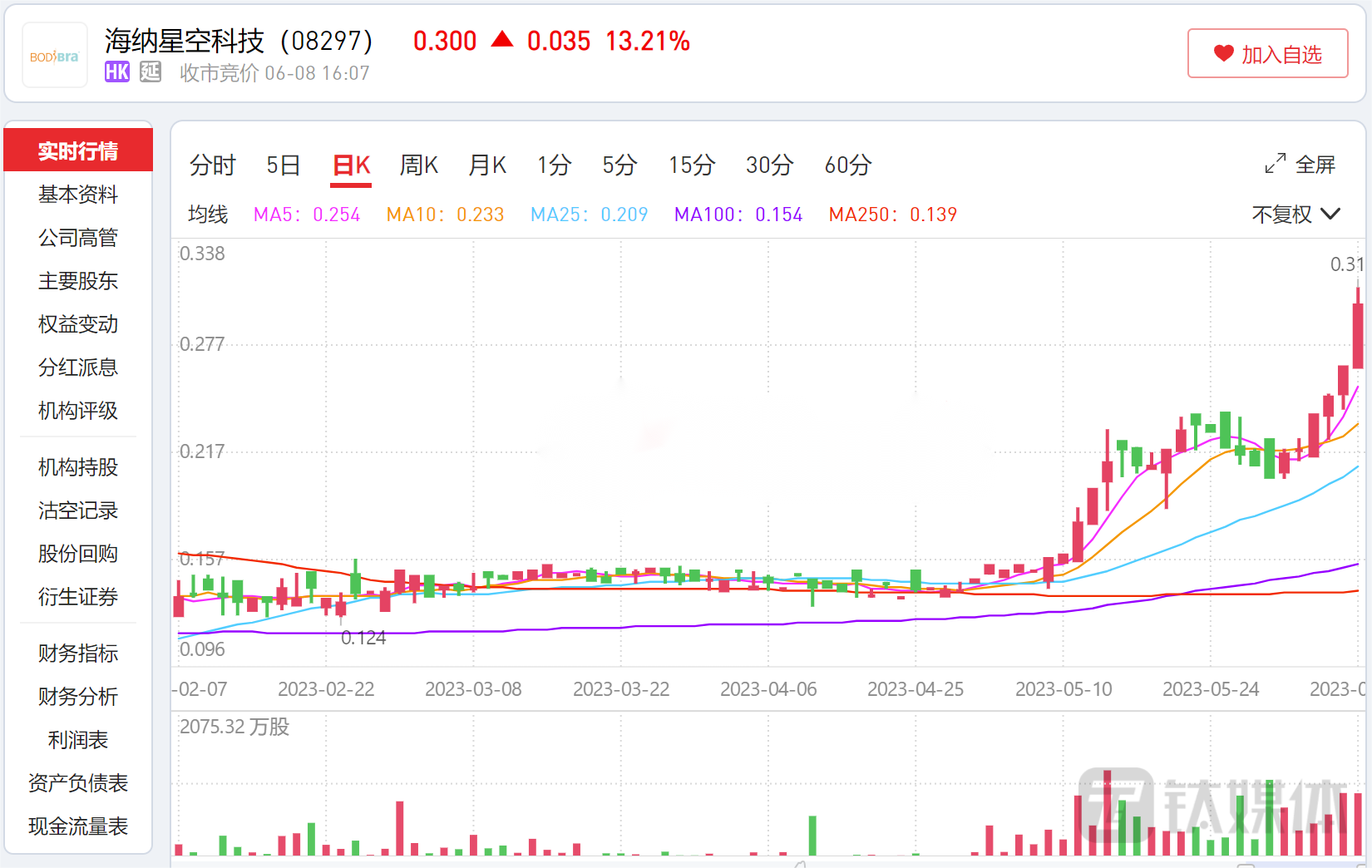Screen dimensions: 1372x868
Task: Click the heart icon in 加入自选
Action: [x=1223, y=54]
